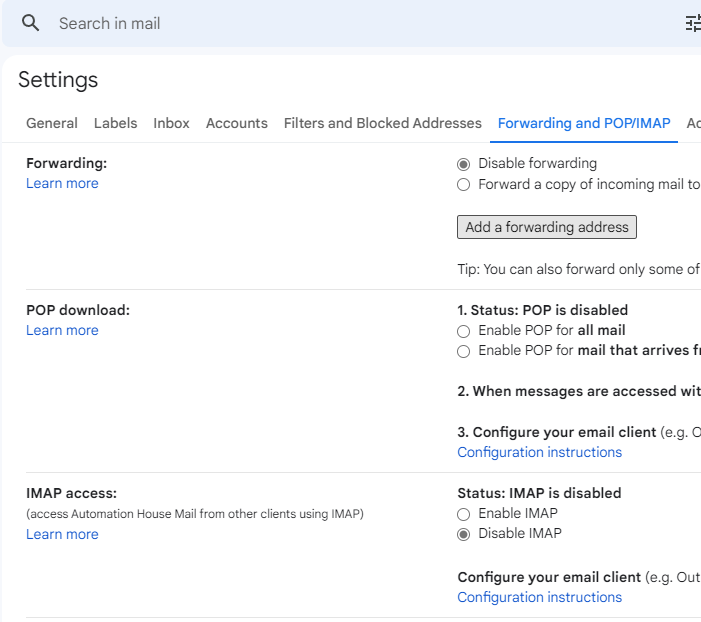Open the Accounts tab
The height and width of the screenshot is (622, 701).
click(236, 123)
